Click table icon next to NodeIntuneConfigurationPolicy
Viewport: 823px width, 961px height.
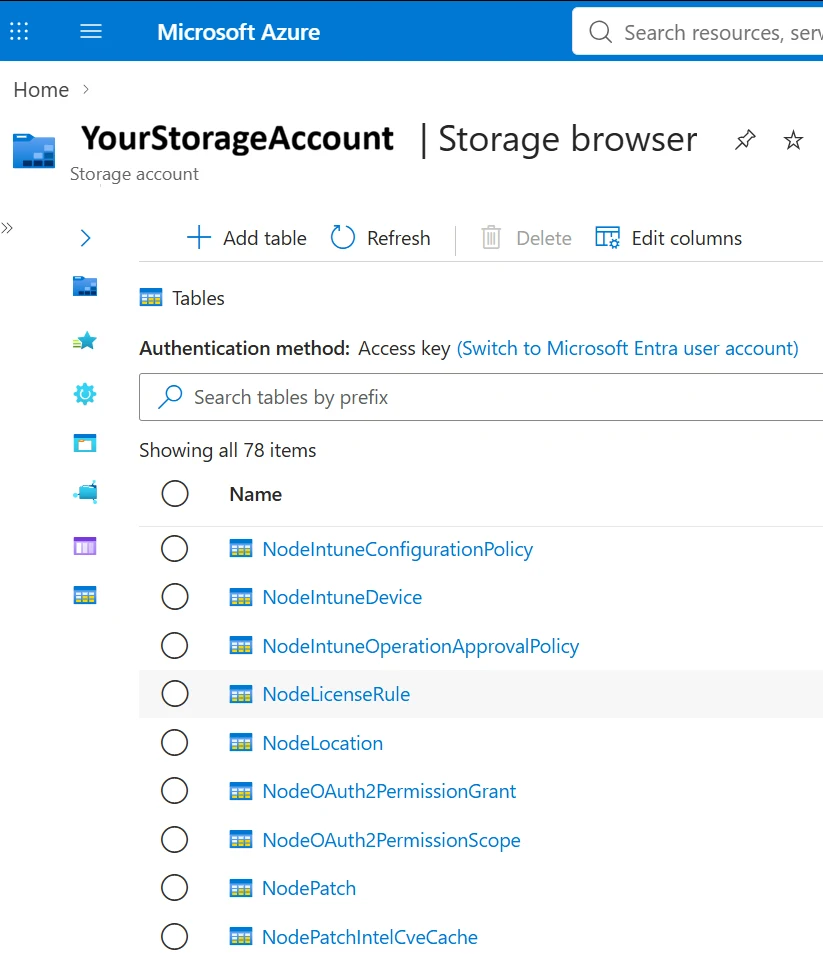[241, 549]
